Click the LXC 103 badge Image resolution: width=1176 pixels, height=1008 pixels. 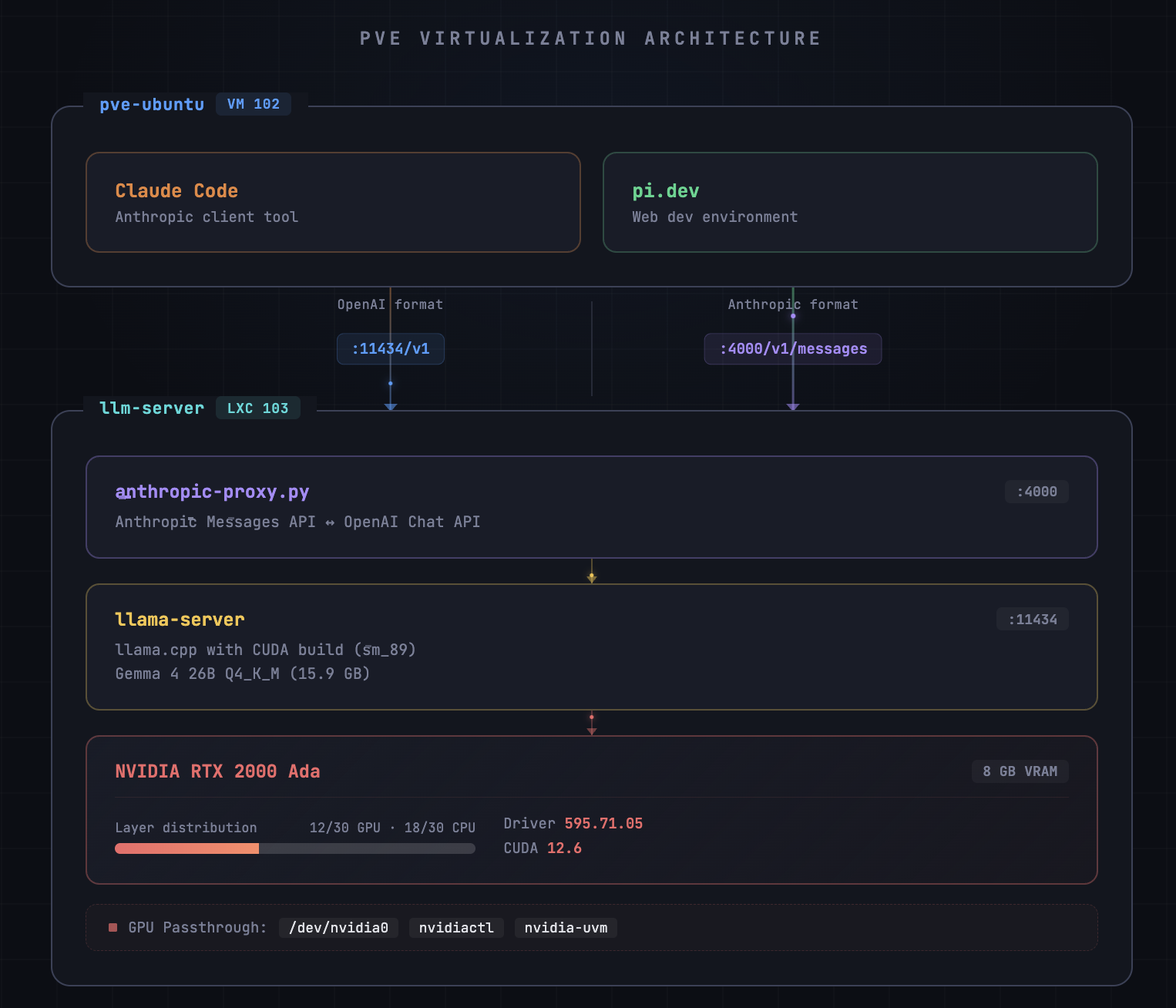[257, 408]
